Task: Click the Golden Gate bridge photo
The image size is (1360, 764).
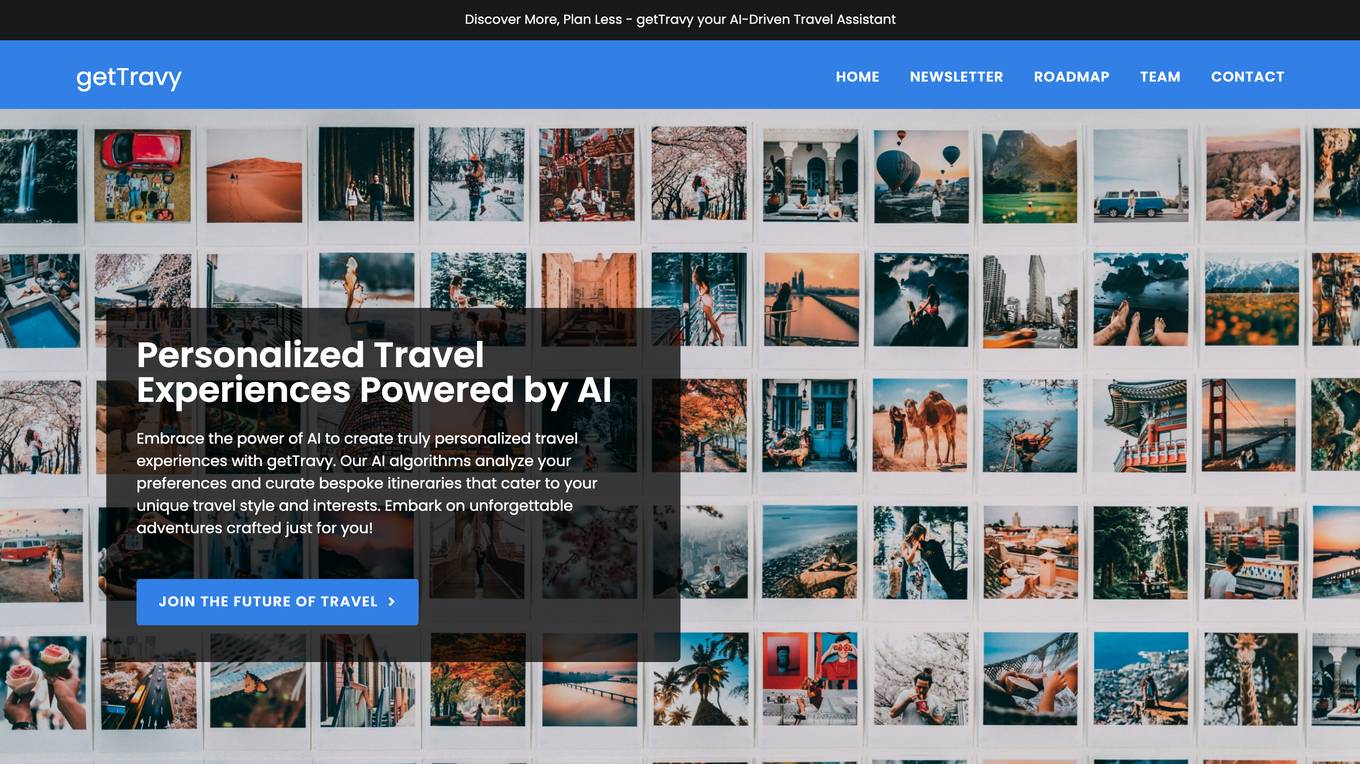Action: click(x=1249, y=425)
